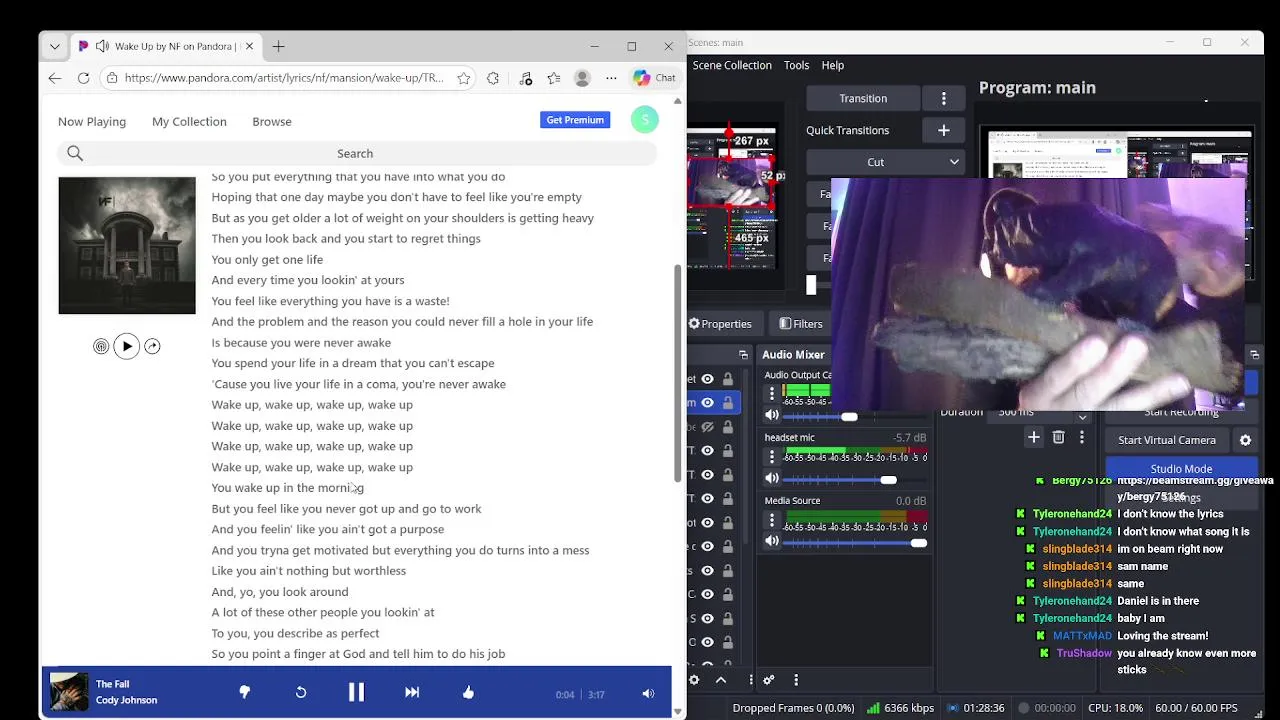Toggle lock of first source row
The width and height of the screenshot is (1280, 720).
(728, 379)
